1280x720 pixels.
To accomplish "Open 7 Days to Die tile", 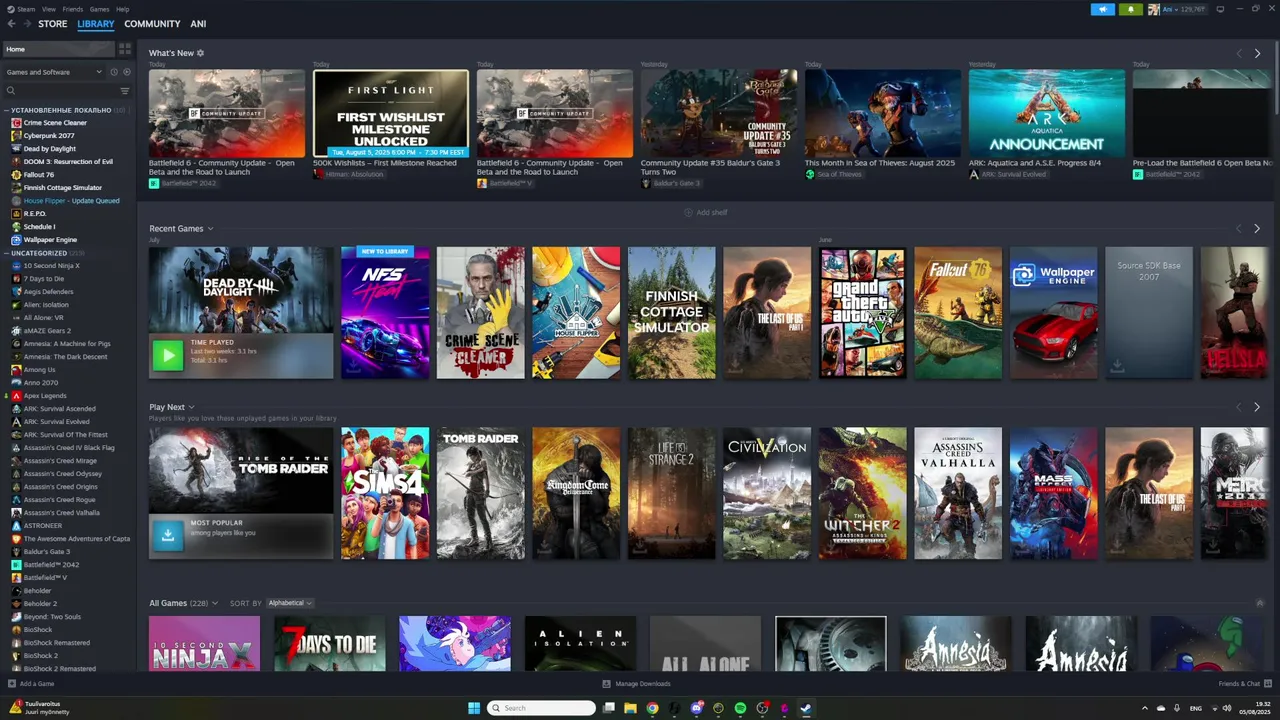I will point(330,643).
